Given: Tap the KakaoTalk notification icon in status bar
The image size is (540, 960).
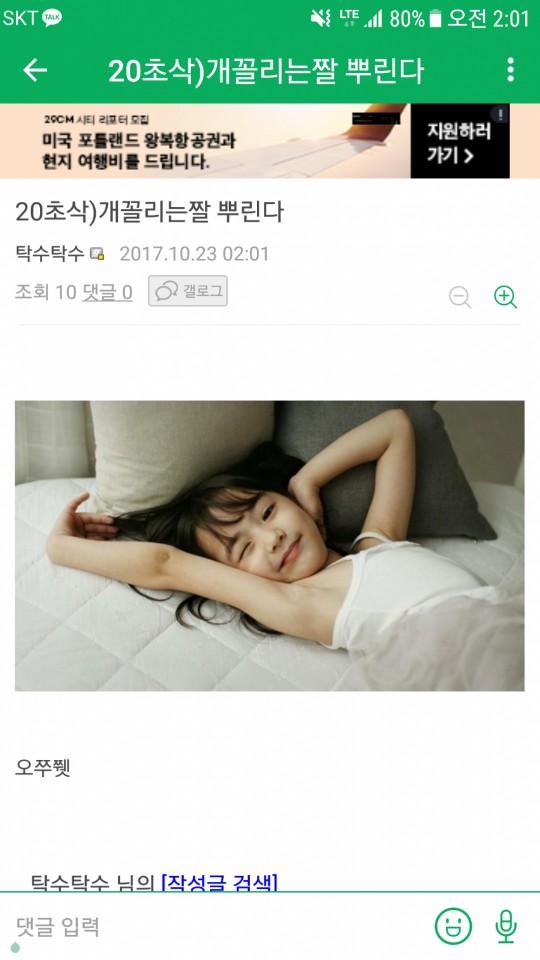Looking at the screenshot, I should point(52,18).
